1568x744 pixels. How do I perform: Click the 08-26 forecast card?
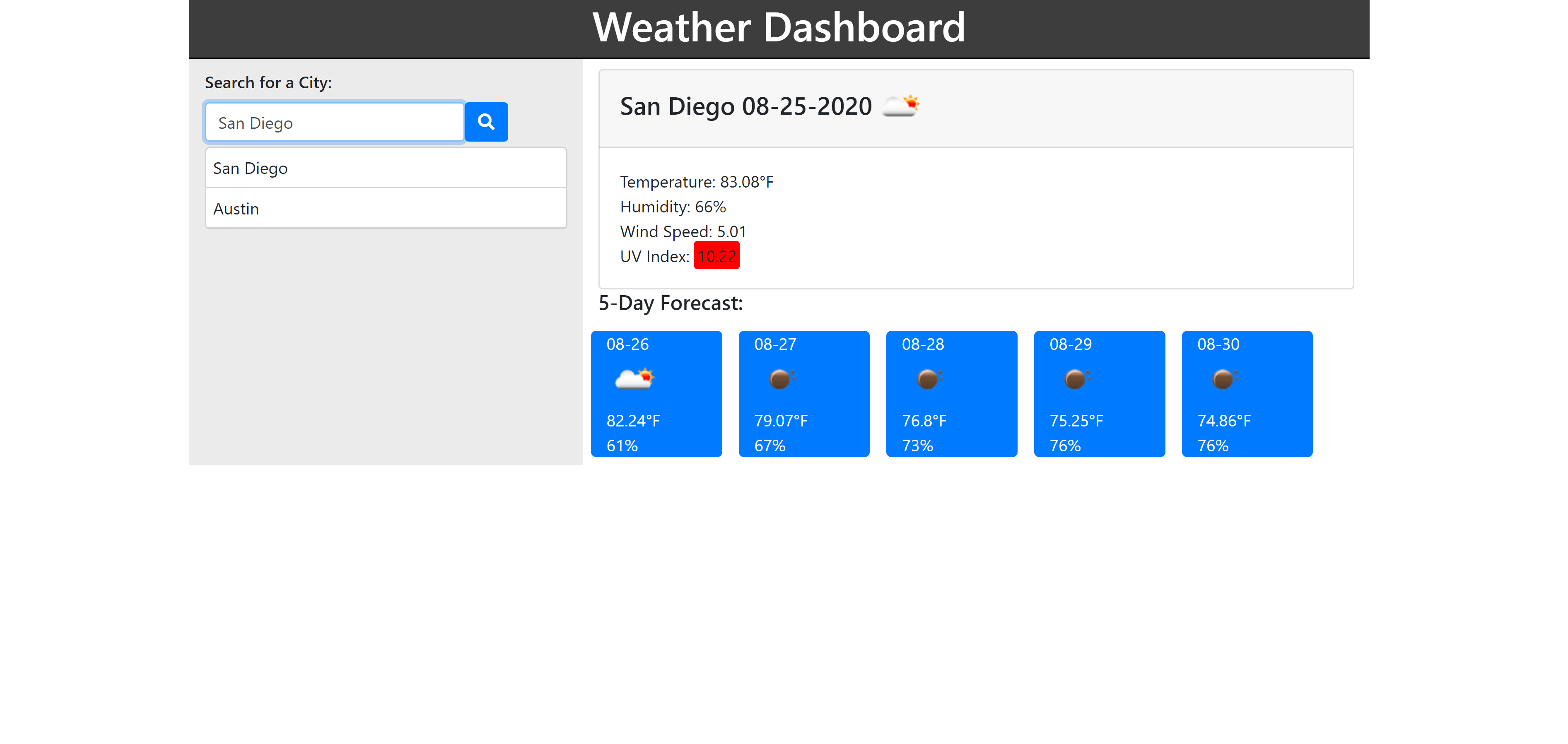pos(656,394)
